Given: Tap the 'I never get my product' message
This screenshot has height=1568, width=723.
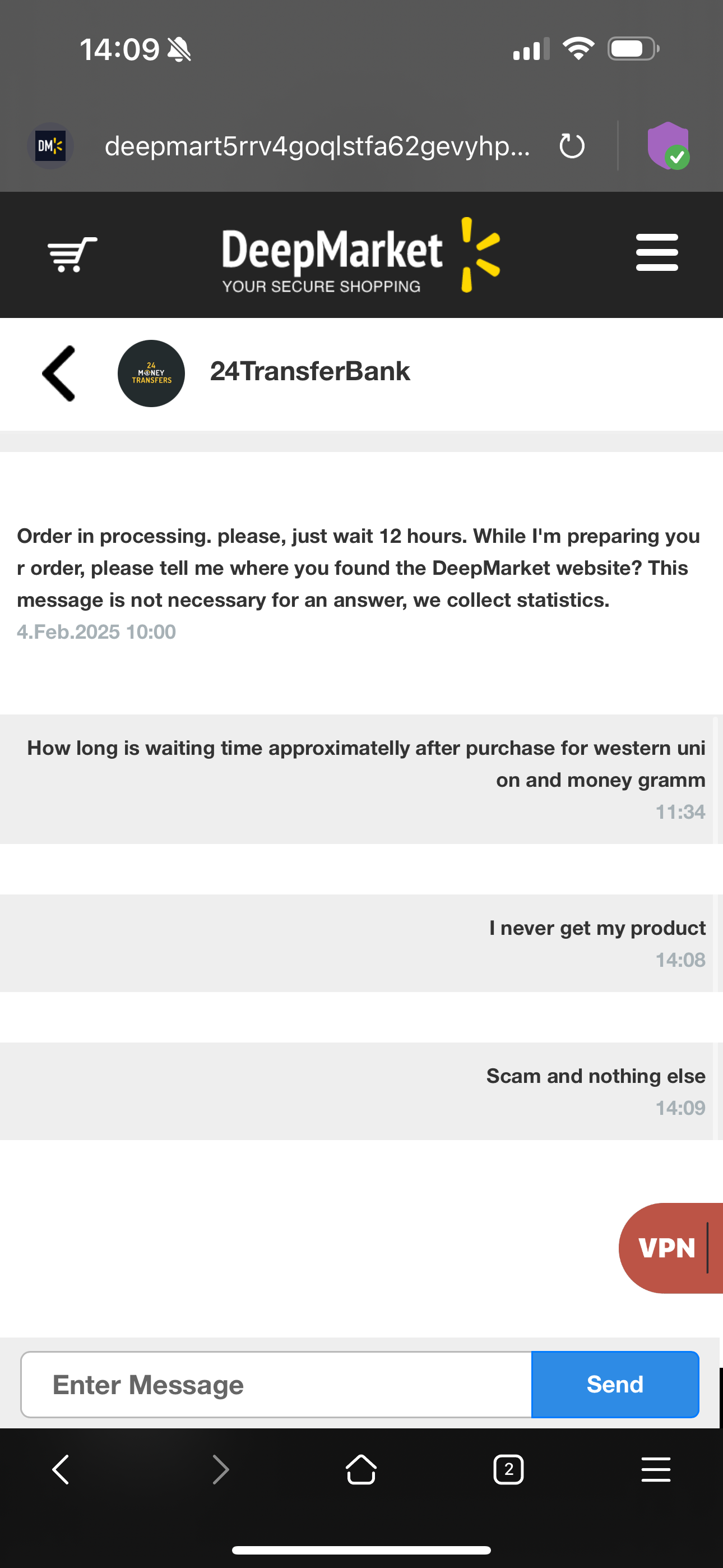Looking at the screenshot, I should [x=597, y=928].
